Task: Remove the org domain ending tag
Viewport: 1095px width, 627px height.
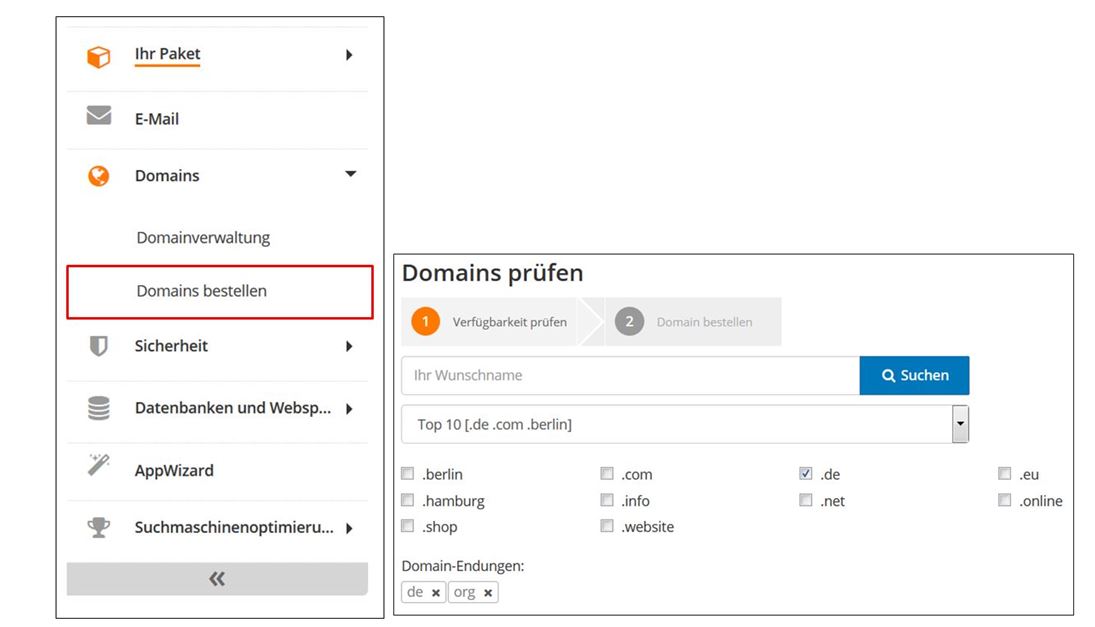Action: click(x=488, y=593)
